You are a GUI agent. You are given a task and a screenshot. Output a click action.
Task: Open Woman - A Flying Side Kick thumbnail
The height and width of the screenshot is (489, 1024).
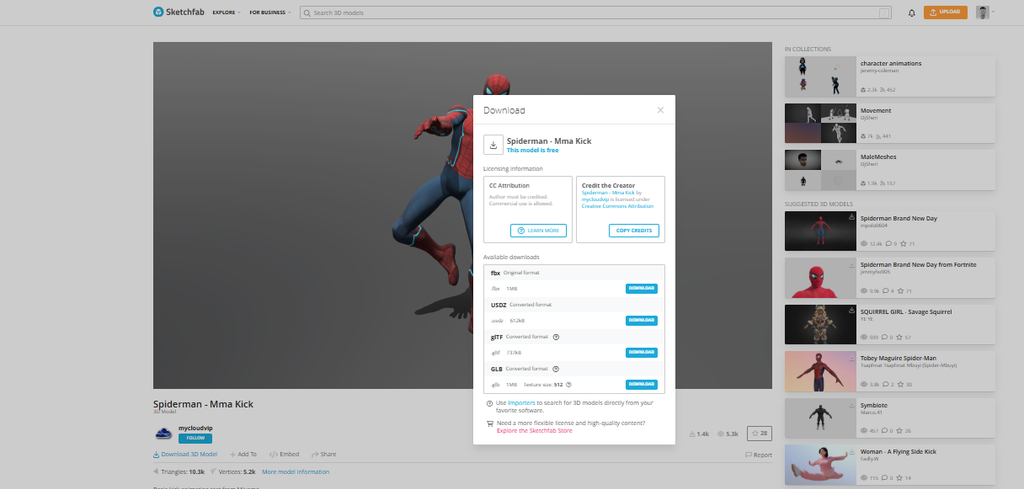click(820, 465)
